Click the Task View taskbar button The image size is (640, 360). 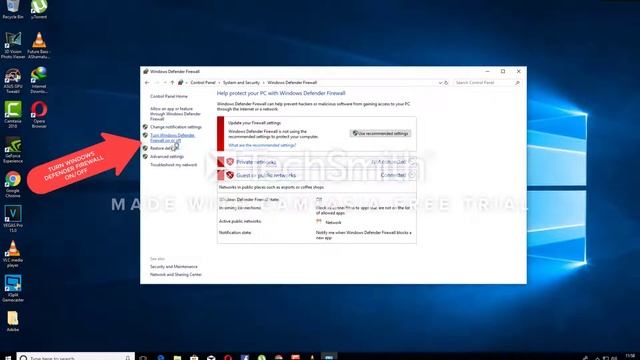[143, 357]
